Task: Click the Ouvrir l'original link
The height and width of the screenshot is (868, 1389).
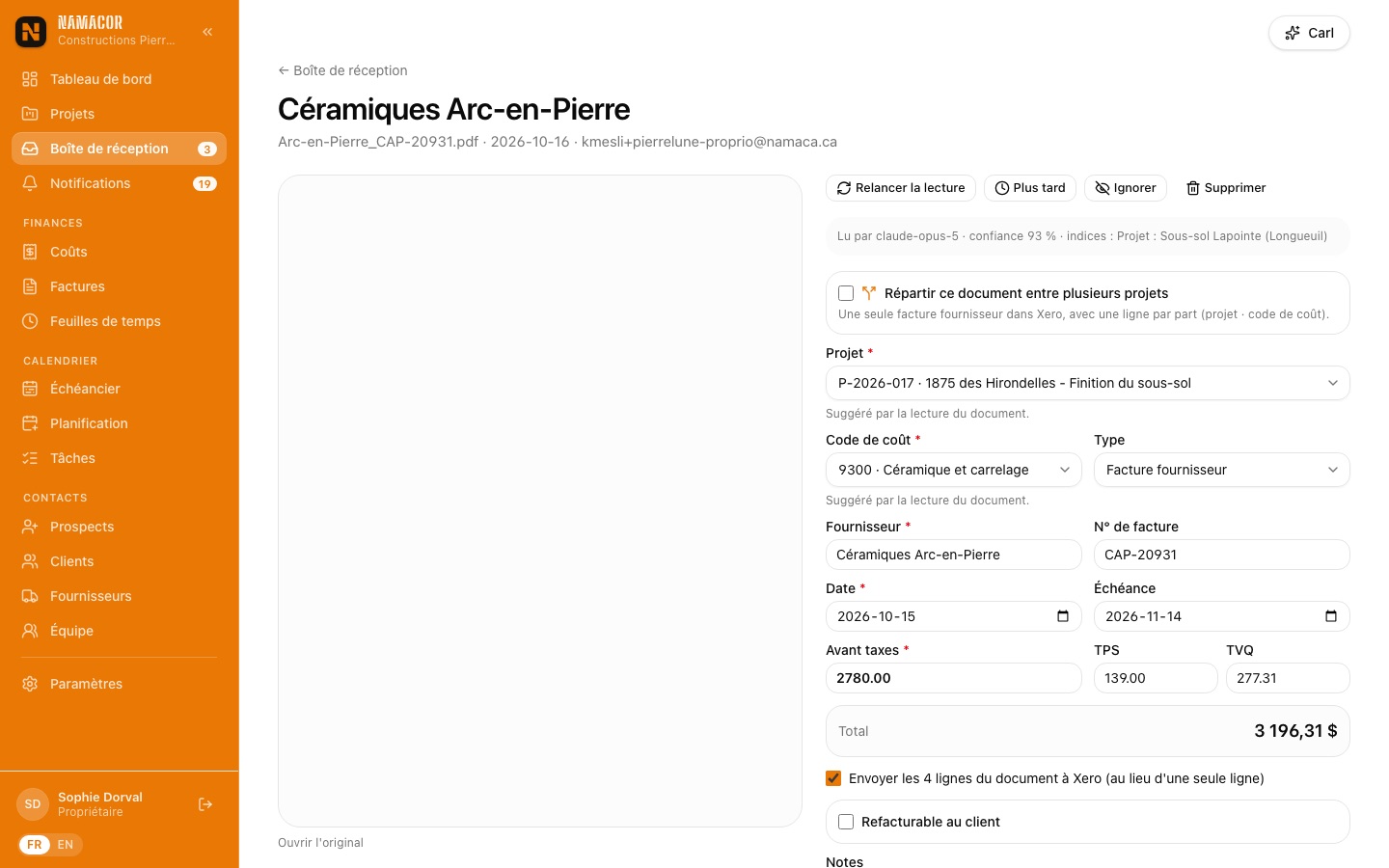Action: point(320,842)
